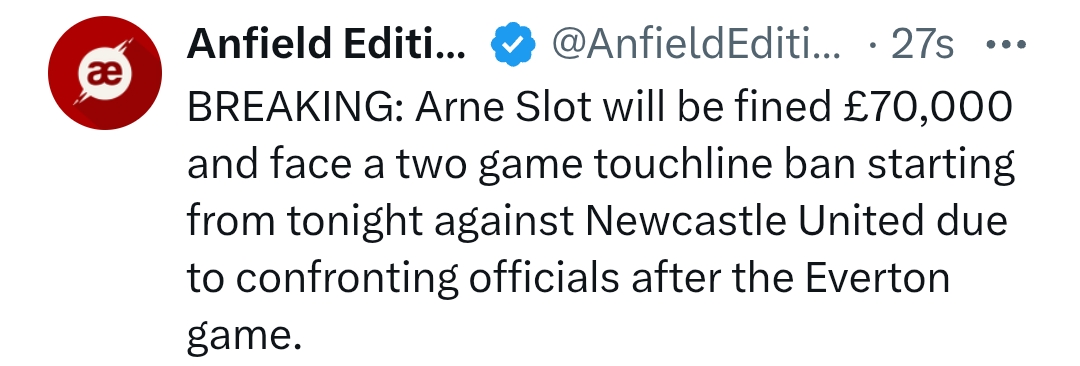
Task: Open the Anfield Edition profile avatar
Action: (x=105, y=73)
